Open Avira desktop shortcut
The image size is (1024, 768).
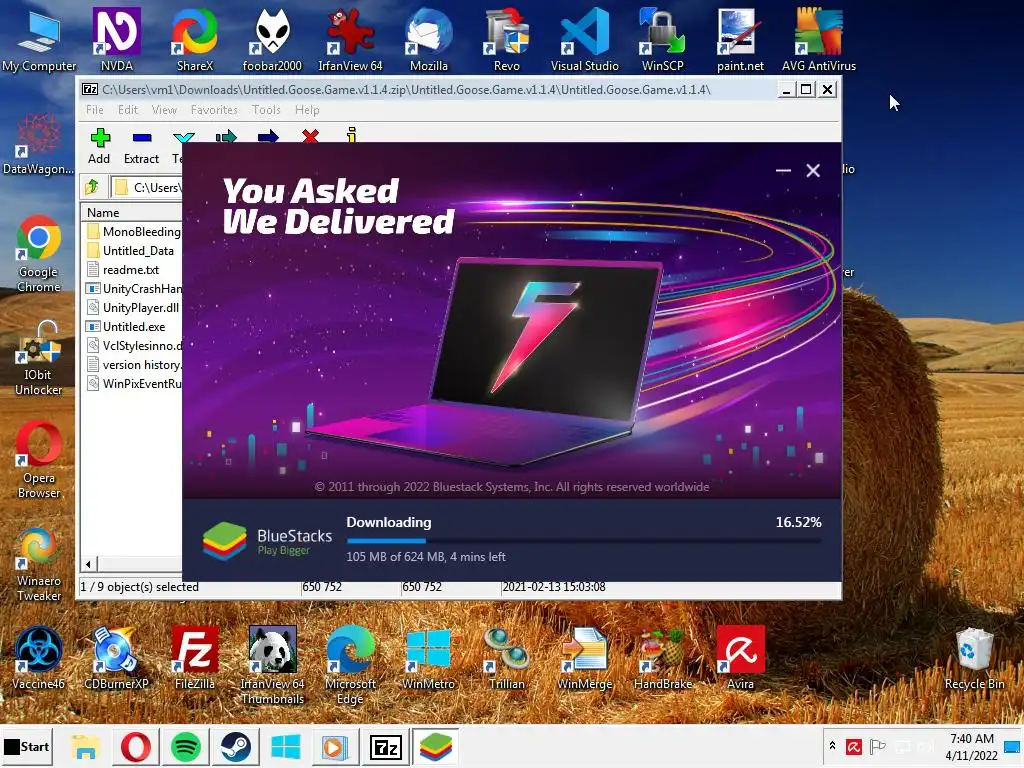click(740, 658)
